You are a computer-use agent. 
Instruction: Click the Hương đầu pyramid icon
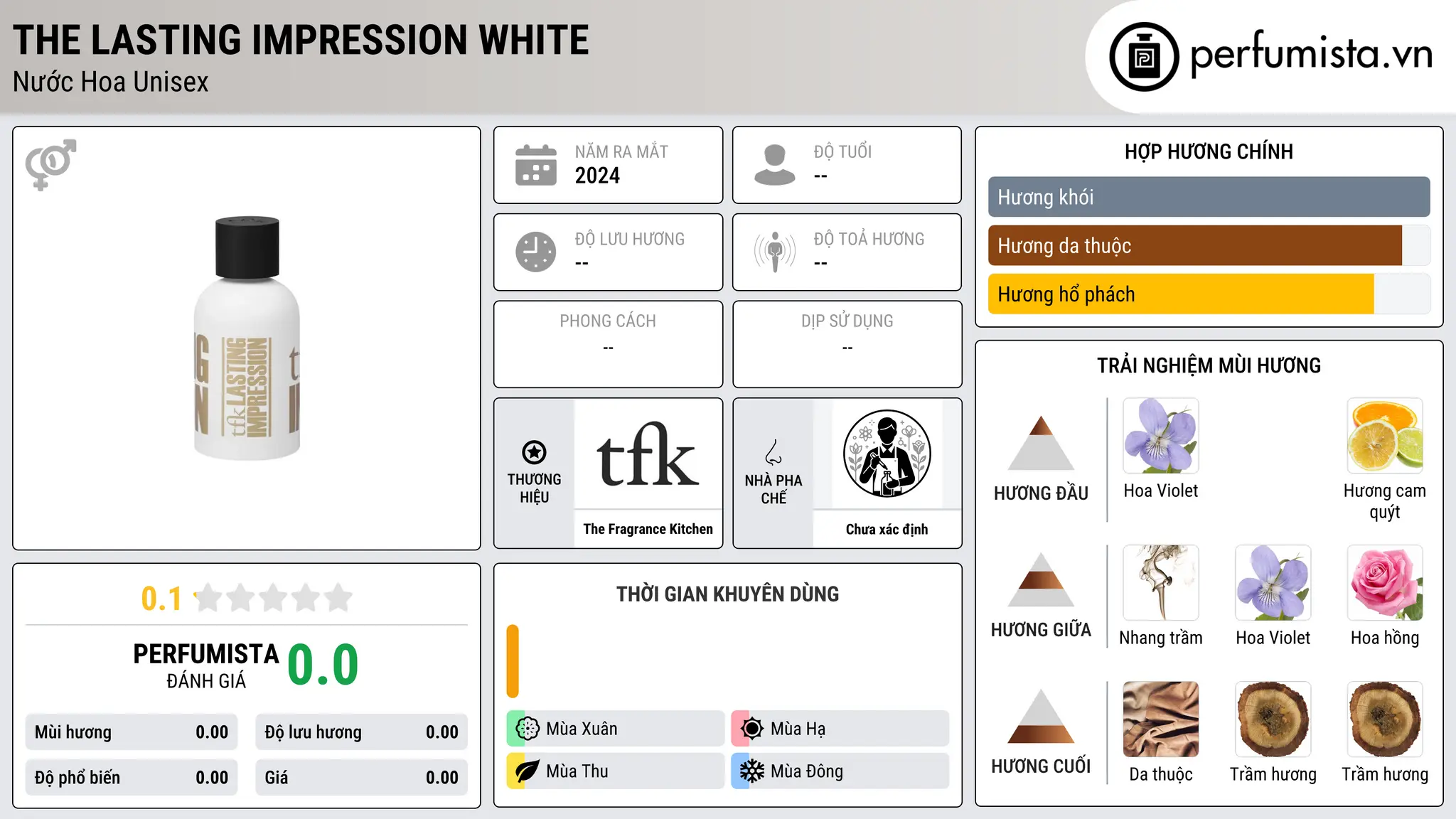tap(1041, 443)
